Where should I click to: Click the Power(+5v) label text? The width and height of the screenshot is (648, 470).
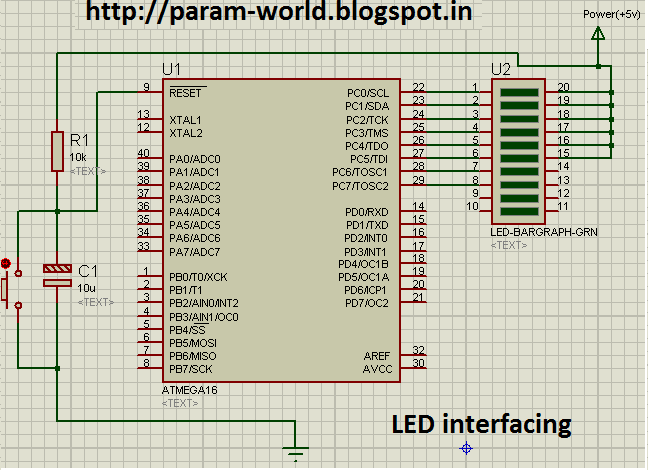pos(612,14)
